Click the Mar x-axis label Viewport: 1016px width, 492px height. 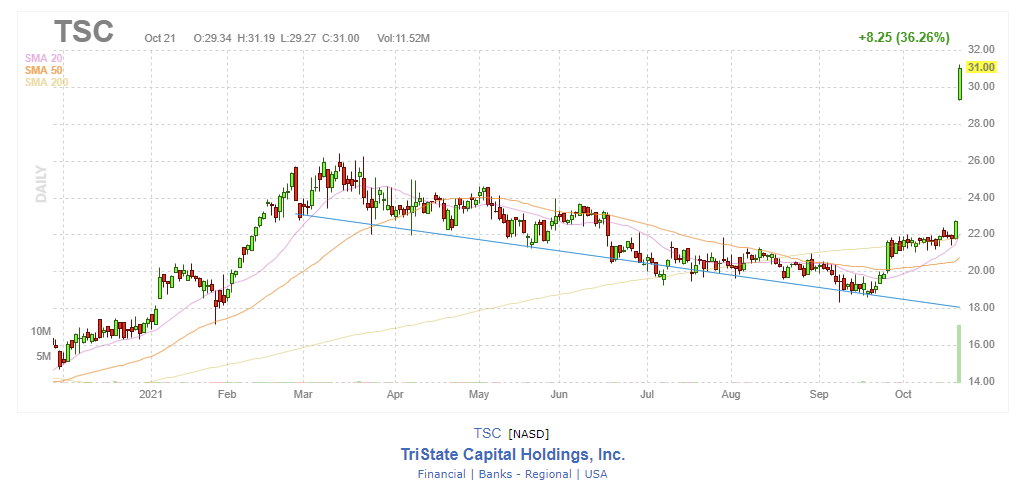[303, 394]
